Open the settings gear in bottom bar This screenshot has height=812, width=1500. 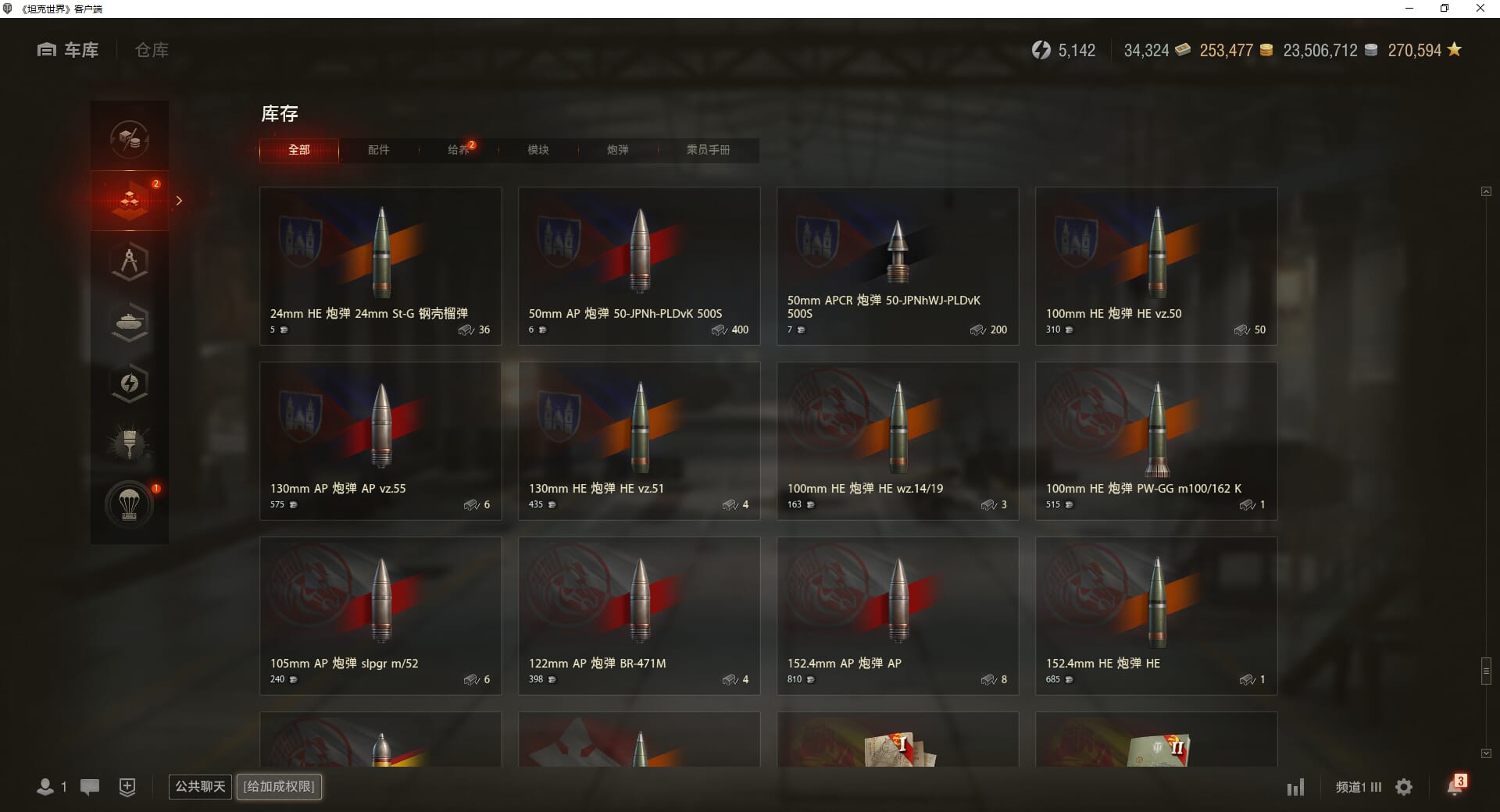(1404, 787)
